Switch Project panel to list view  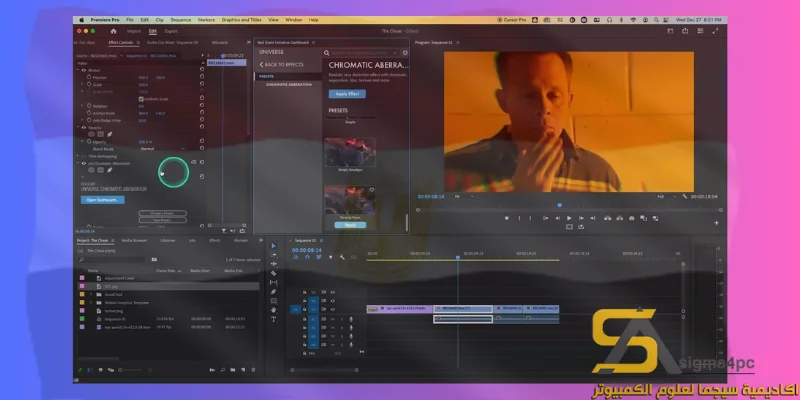click(x=90, y=369)
